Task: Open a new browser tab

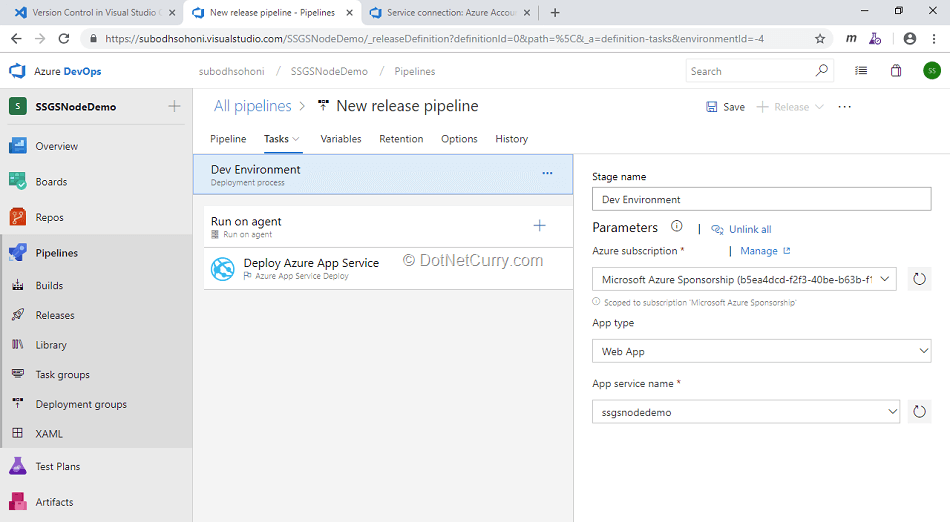Action: pos(555,12)
